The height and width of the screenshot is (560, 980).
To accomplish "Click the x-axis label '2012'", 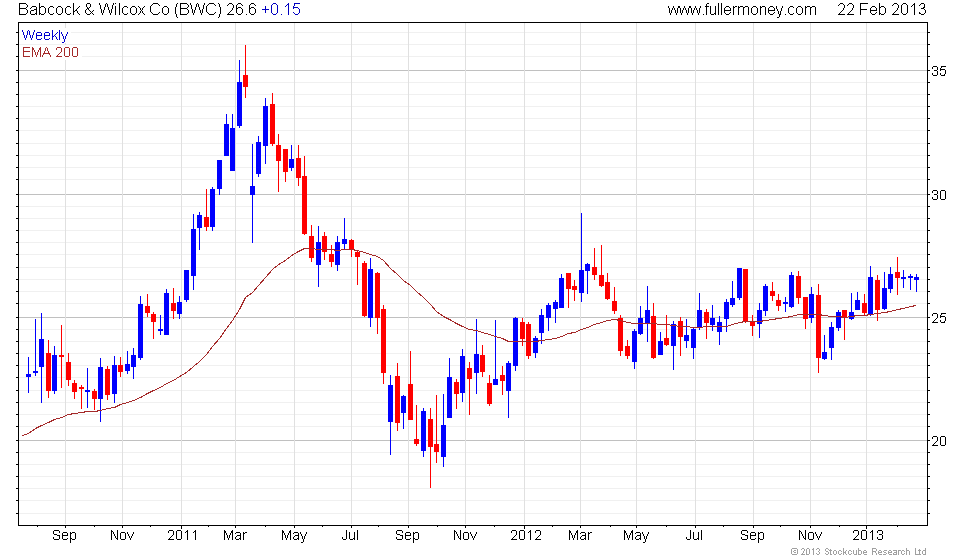I will 526,536.
